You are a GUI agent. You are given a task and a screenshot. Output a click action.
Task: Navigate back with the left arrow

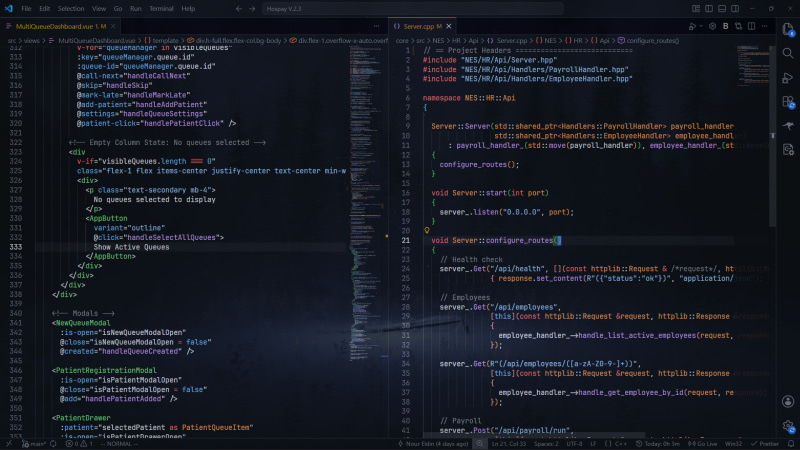click(x=239, y=9)
